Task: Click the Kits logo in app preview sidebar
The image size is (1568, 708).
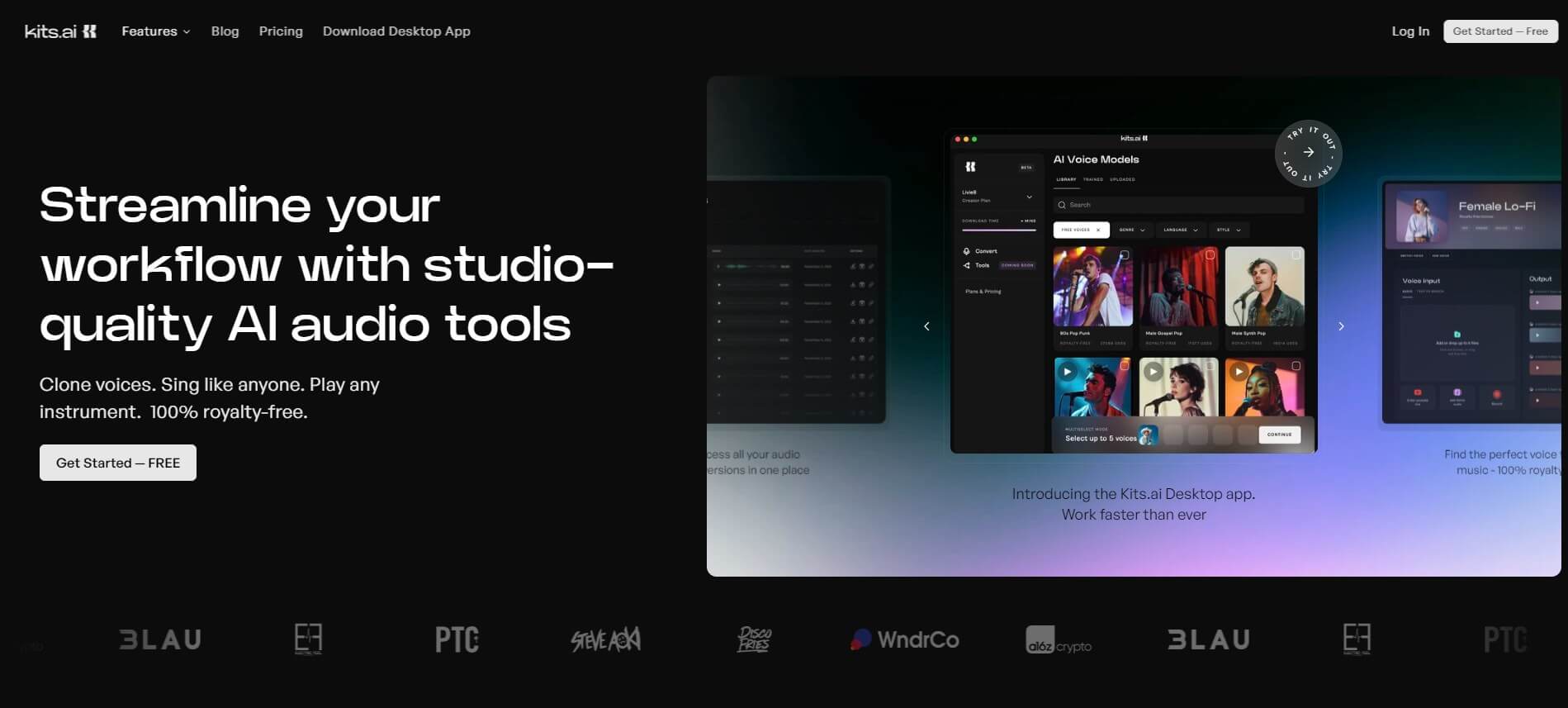Action: tap(970, 166)
